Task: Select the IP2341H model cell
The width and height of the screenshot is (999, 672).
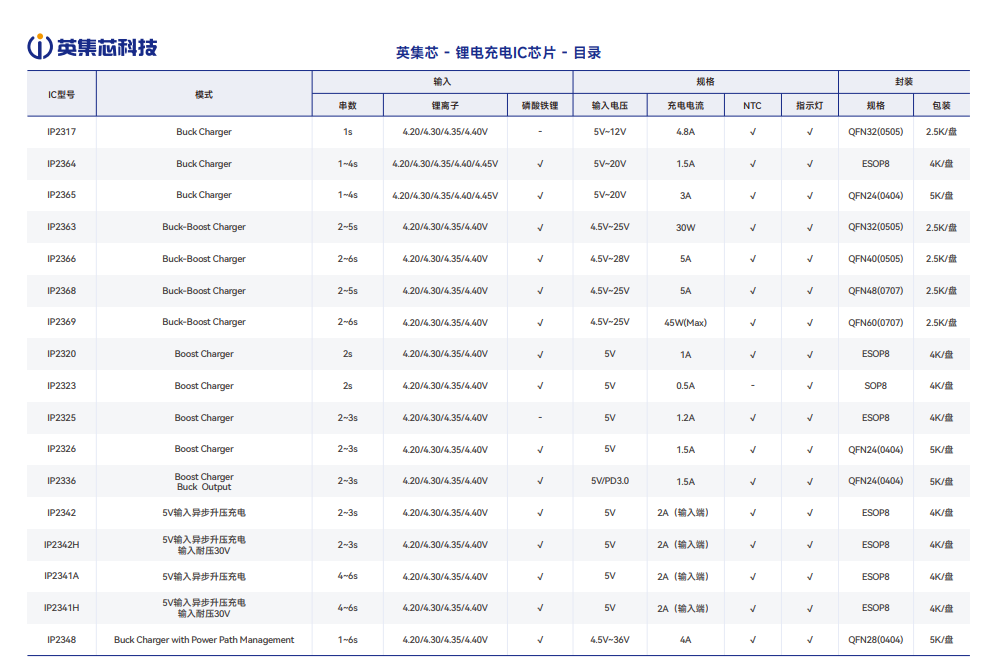Action: point(61,608)
